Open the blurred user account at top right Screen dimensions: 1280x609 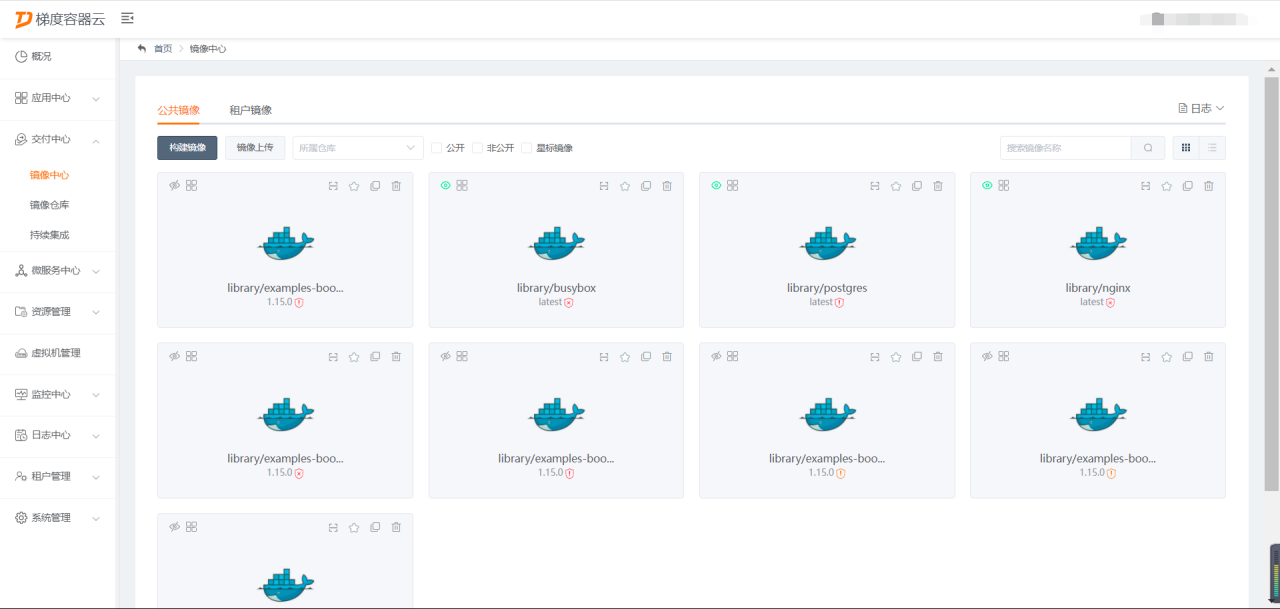coord(1194,18)
